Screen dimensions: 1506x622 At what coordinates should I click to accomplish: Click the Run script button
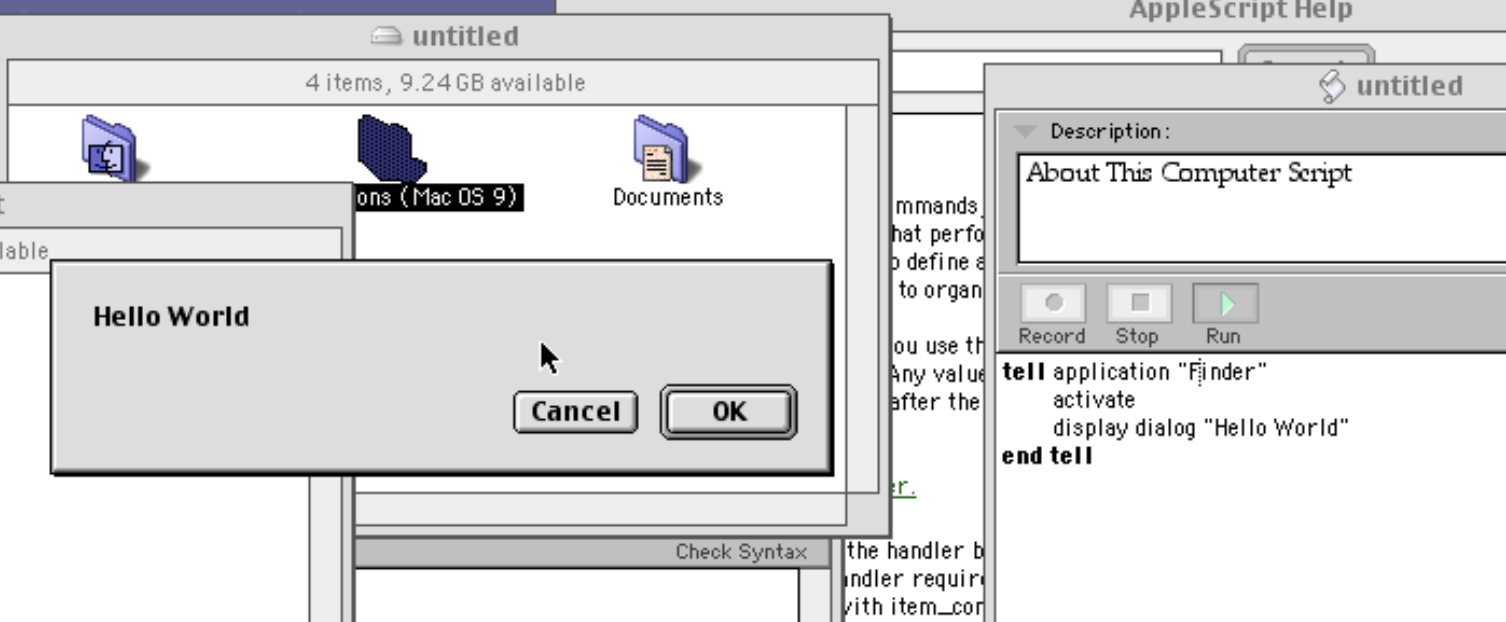point(1225,304)
